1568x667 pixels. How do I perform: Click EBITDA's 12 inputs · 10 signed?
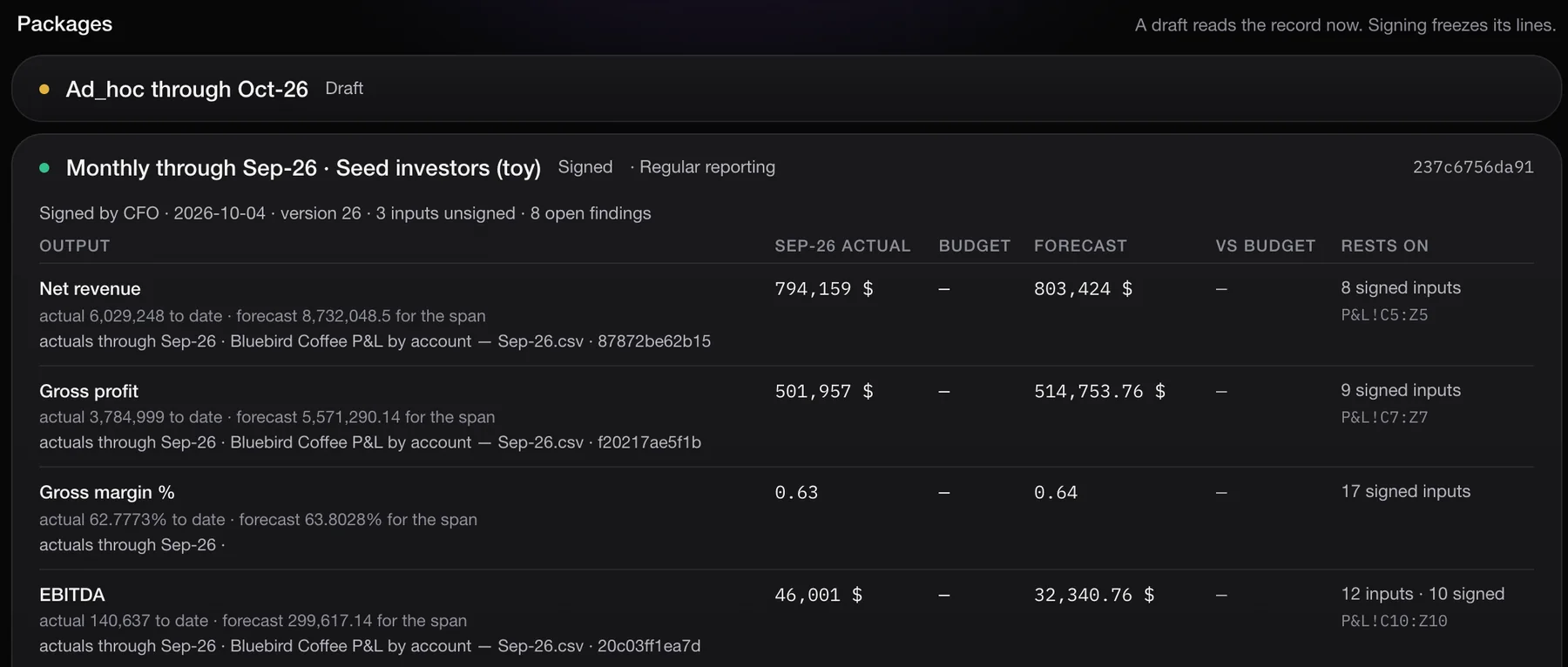coord(1423,594)
